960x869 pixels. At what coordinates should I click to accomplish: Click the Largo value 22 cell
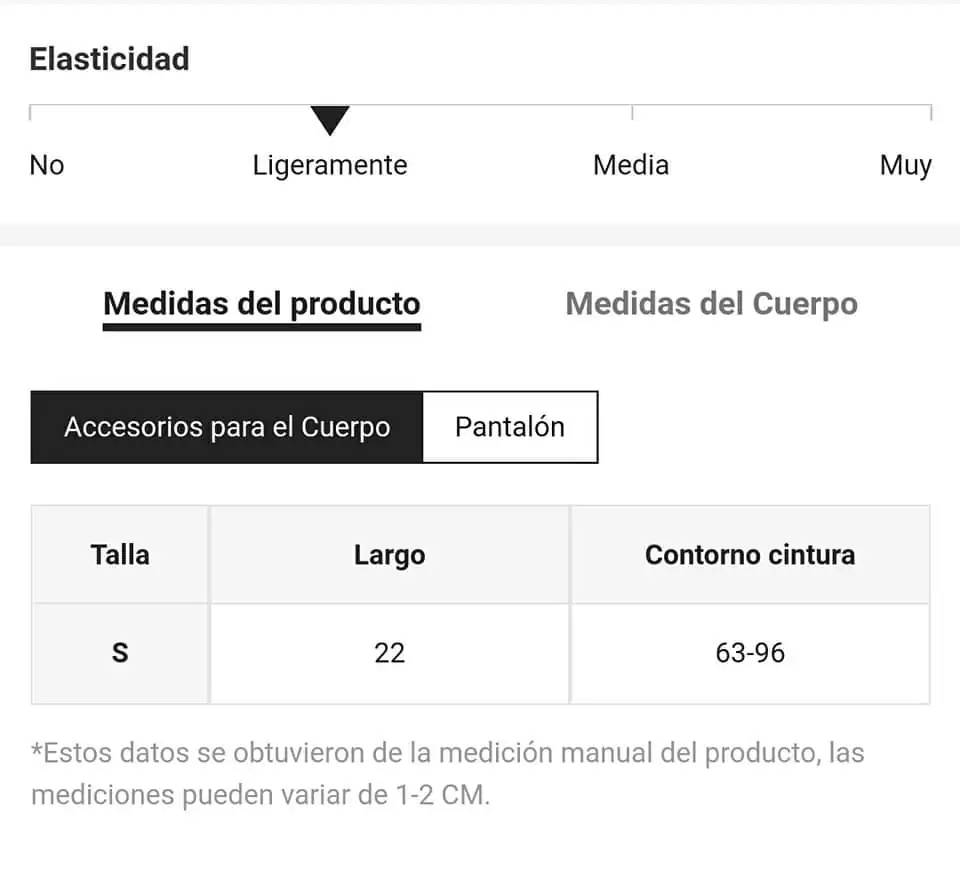(x=389, y=653)
